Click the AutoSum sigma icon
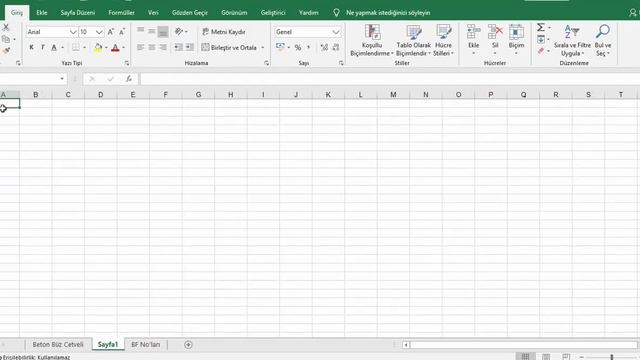The image size is (640, 360). point(541,27)
